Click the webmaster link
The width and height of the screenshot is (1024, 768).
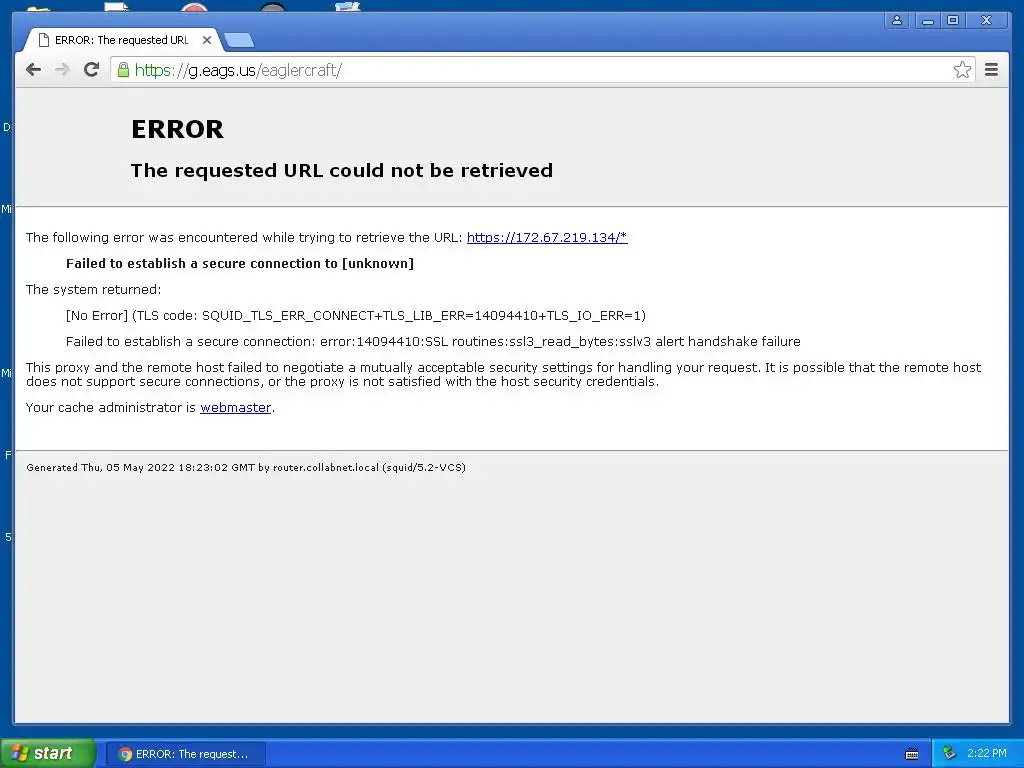pyautogui.click(x=235, y=408)
